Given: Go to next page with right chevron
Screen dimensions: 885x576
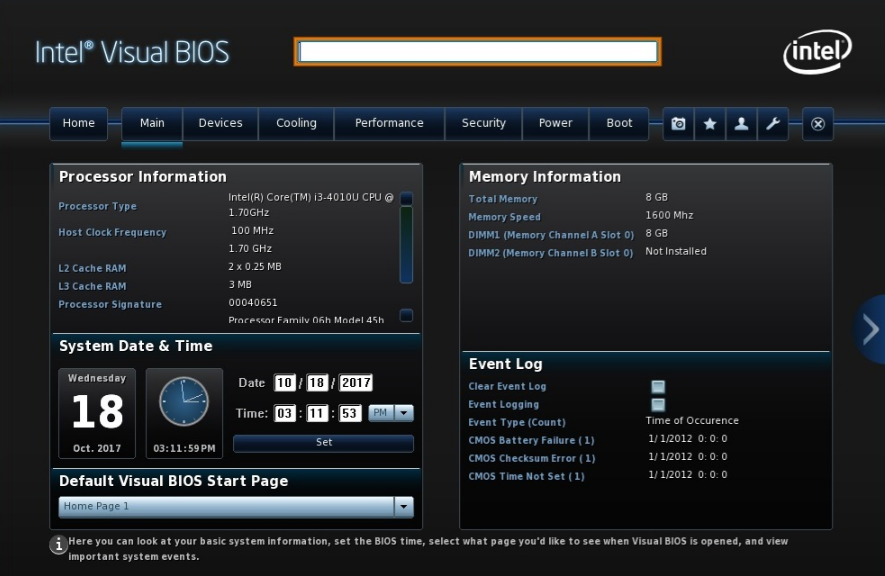Looking at the screenshot, I should [869, 329].
